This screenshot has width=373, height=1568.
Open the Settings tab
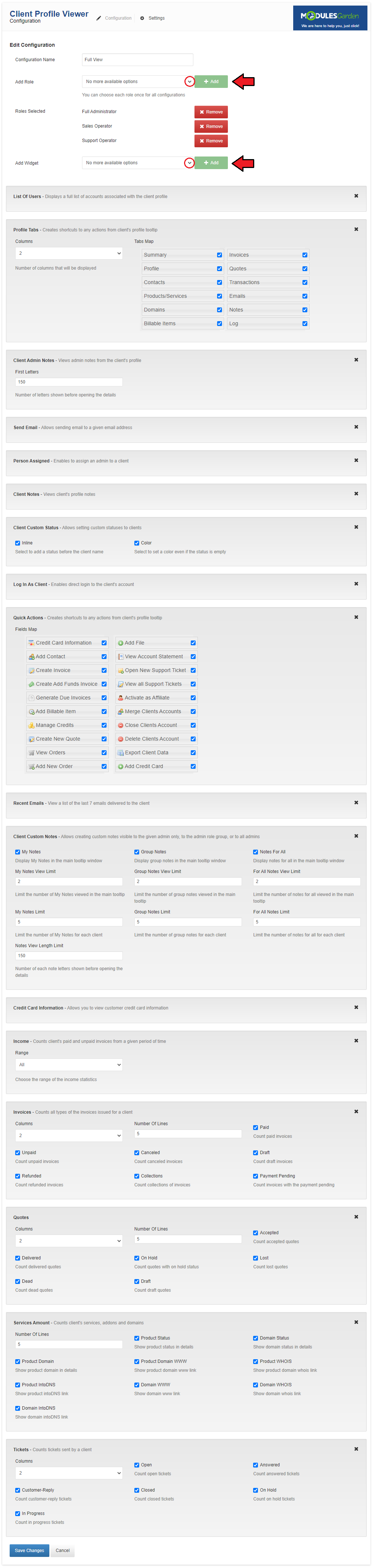pyautogui.click(x=153, y=18)
